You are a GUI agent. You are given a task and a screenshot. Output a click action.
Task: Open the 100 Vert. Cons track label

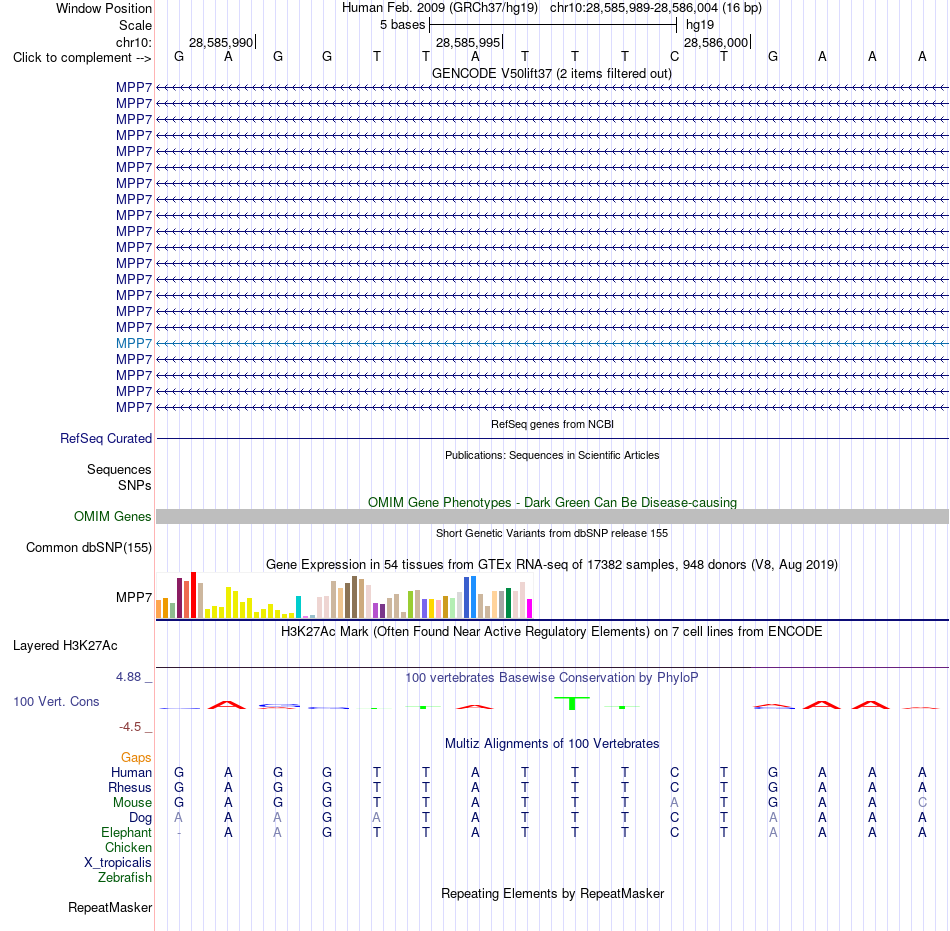tap(56, 701)
